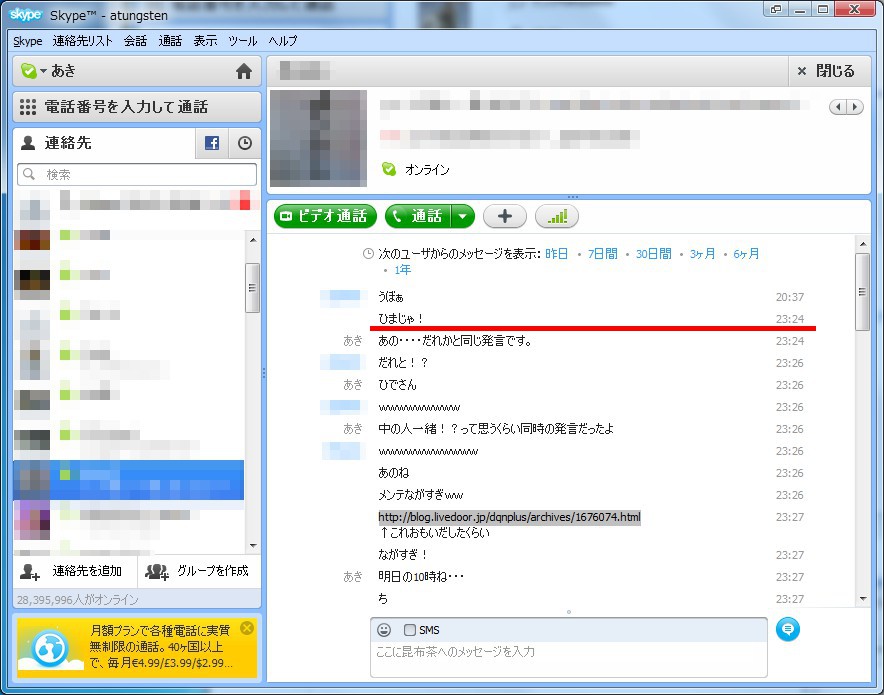The width and height of the screenshot is (884, 695).
Task: Show messages from 7日間
Action: click(x=603, y=254)
